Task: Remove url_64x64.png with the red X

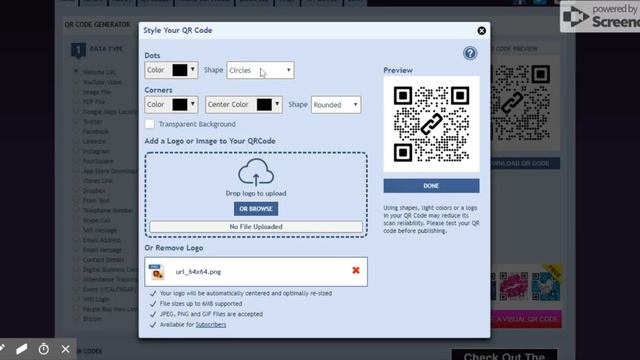Action: 356,270
